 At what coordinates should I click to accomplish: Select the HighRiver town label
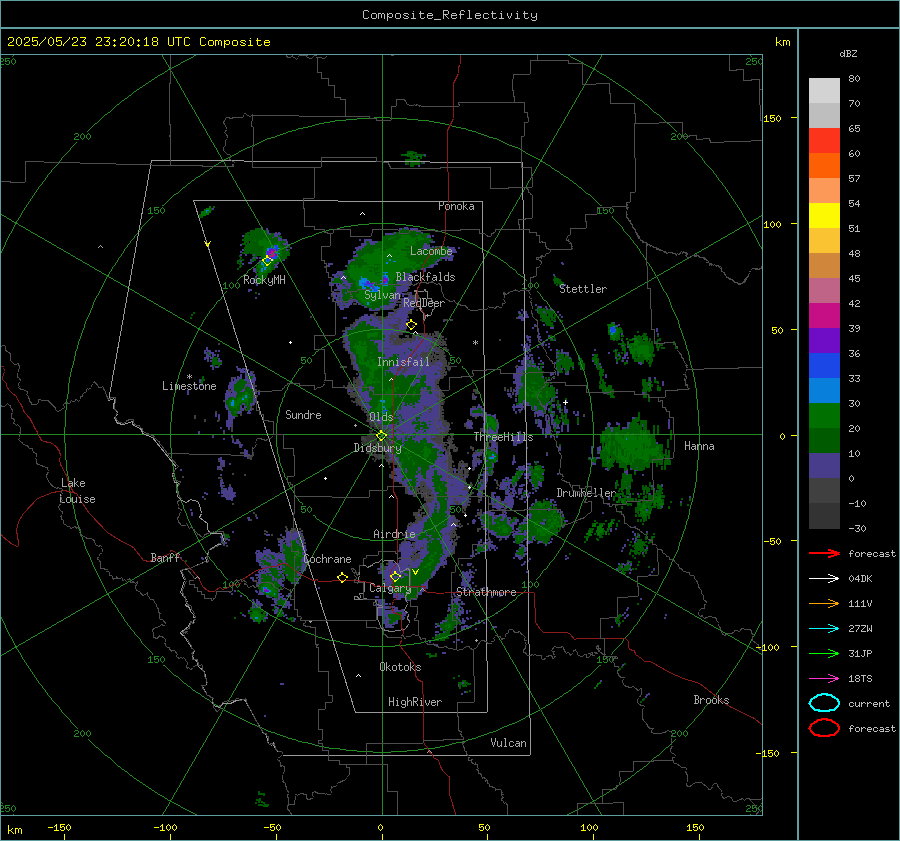coord(415,702)
